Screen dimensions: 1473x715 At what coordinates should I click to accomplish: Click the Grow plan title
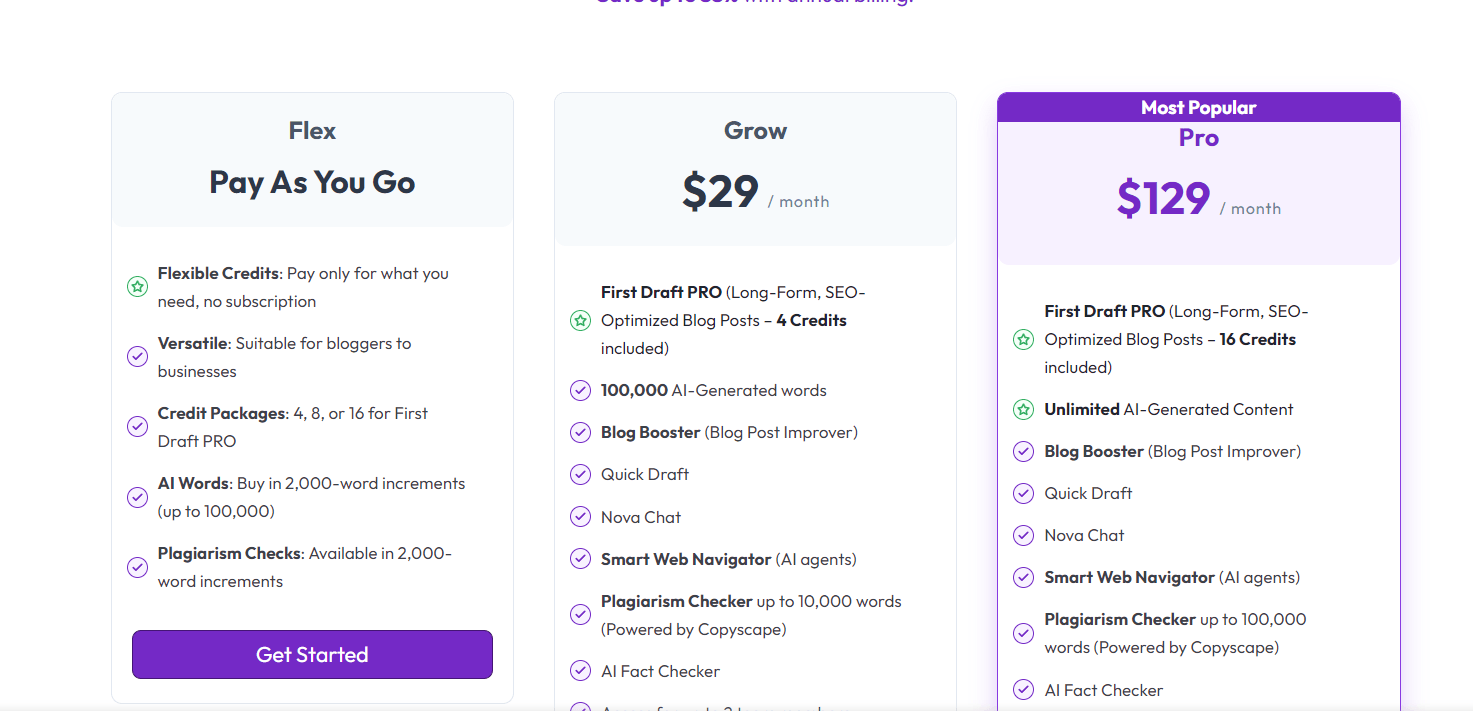click(x=755, y=131)
